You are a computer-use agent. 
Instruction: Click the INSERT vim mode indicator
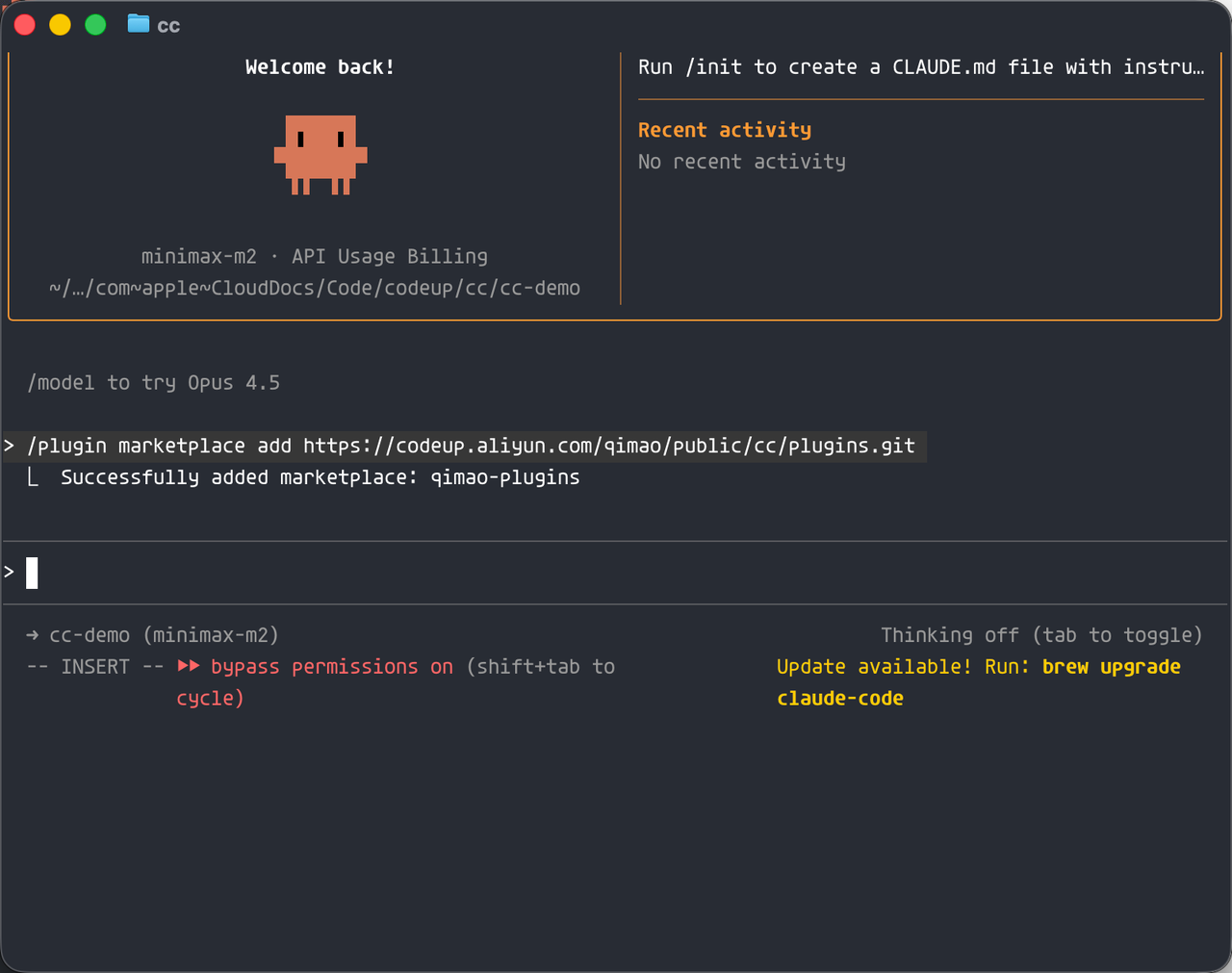point(94,667)
